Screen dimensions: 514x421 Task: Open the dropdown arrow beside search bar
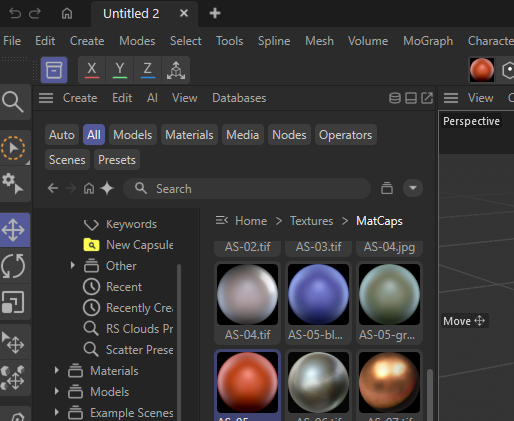click(x=413, y=188)
